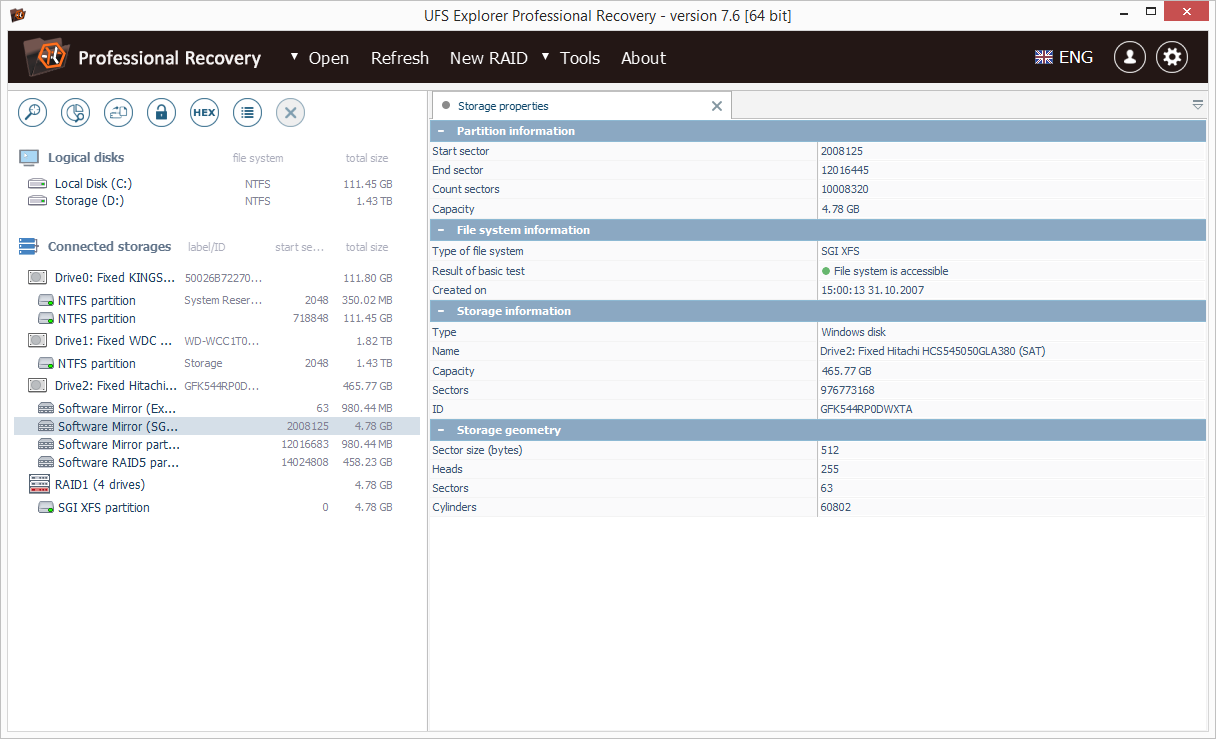Select the SGI XFS partition under RAID1
The image size is (1216, 739).
[x=103, y=507]
